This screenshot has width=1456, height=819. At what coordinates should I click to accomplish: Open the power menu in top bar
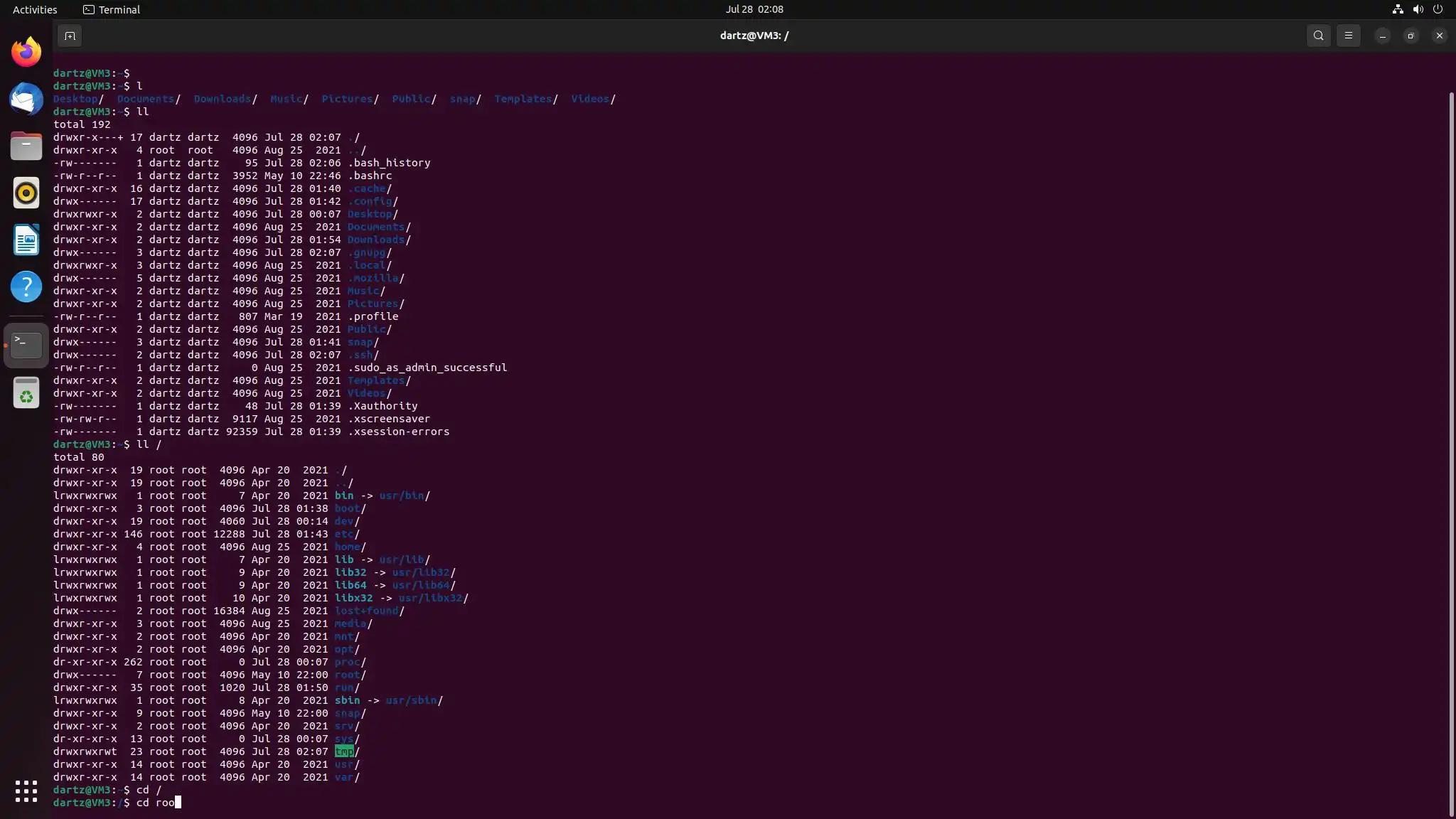(1438, 9)
